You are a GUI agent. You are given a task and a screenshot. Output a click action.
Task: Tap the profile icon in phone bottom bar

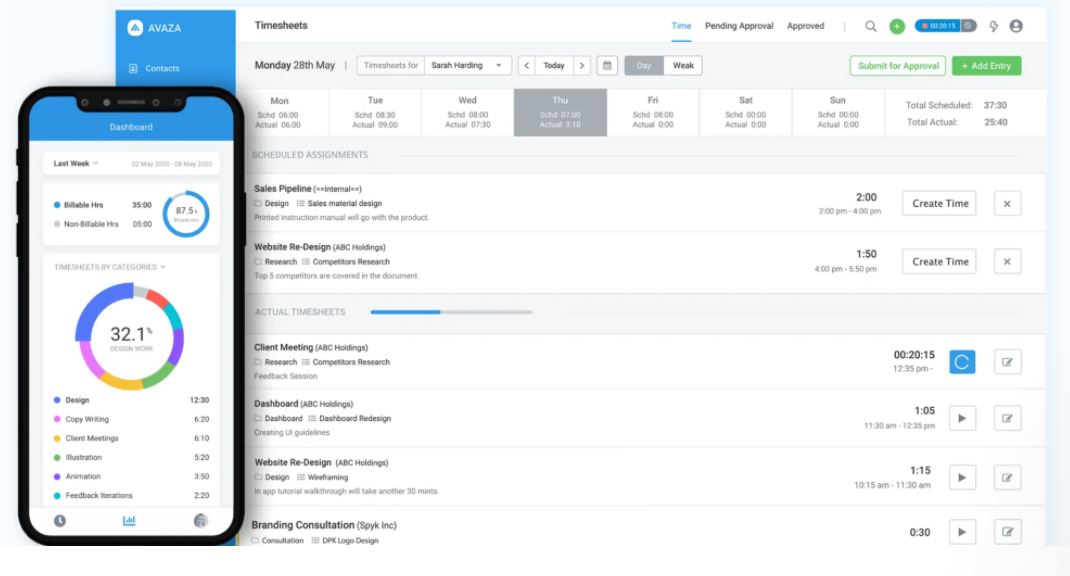[200, 521]
